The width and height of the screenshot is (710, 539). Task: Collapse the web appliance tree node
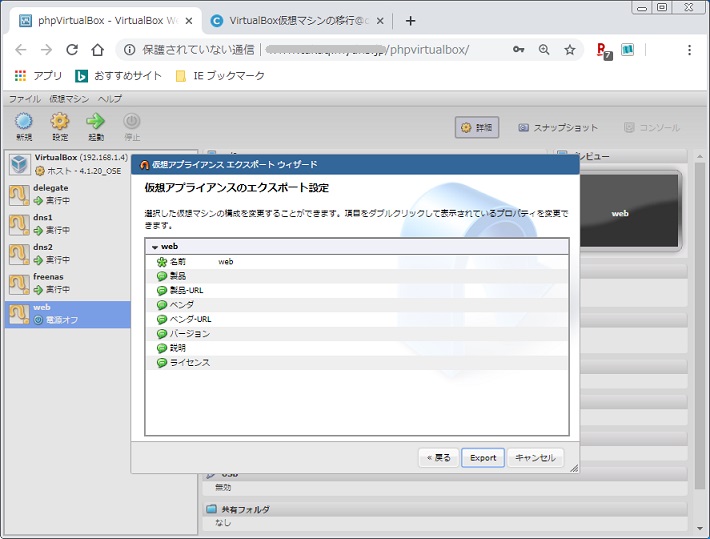tap(155, 247)
